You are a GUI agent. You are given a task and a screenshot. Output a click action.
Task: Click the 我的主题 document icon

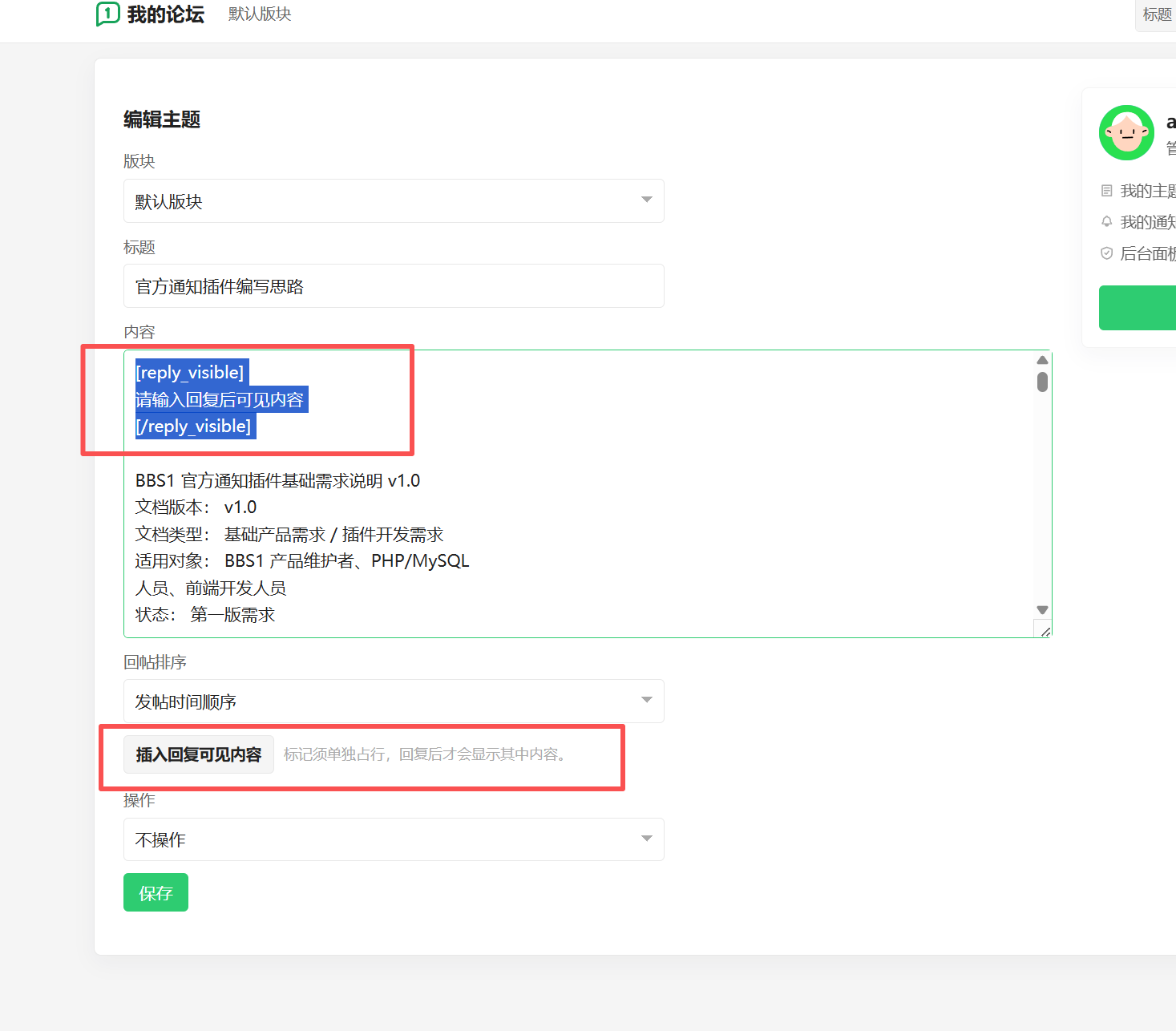point(1107,191)
